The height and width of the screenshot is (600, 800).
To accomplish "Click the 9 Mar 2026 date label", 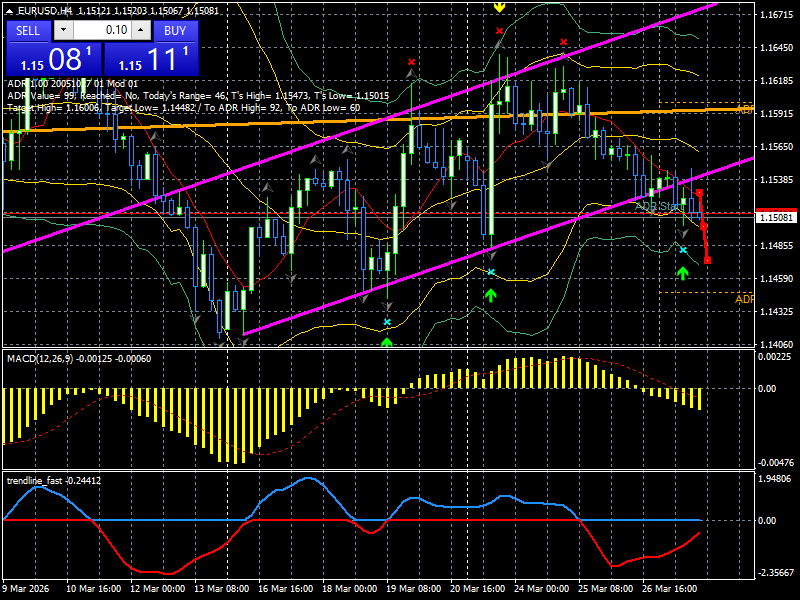I will point(26,588).
